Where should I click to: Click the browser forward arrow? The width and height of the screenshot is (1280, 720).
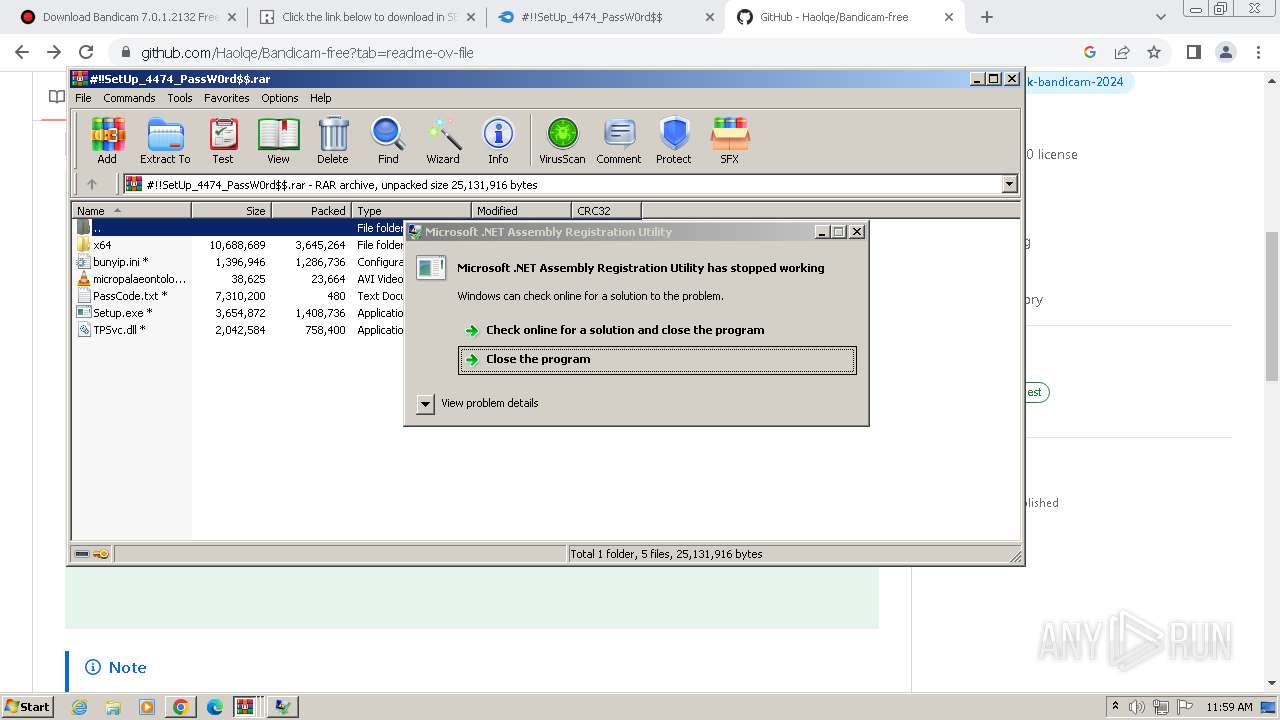(x=54, y=52)
